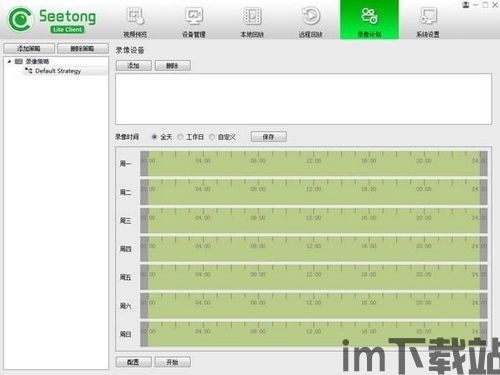Click the 添加策略 add strategy button

[x=29, y=49]
